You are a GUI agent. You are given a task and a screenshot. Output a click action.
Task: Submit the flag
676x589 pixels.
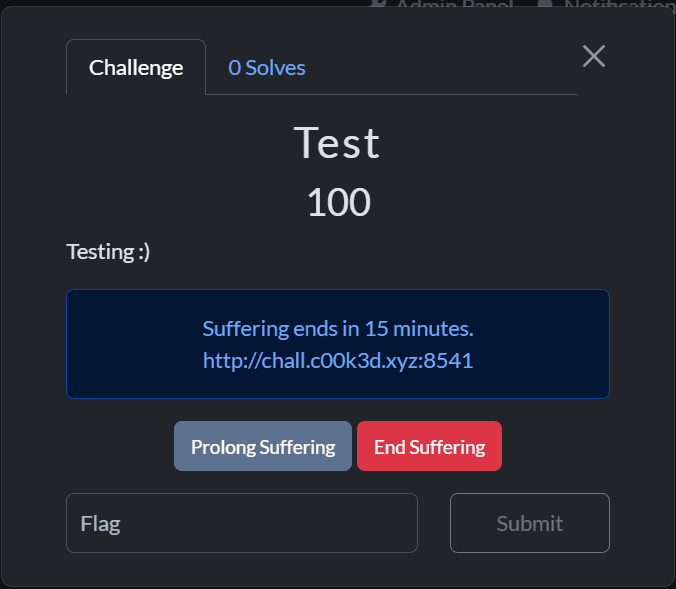(x=529, y=523)
